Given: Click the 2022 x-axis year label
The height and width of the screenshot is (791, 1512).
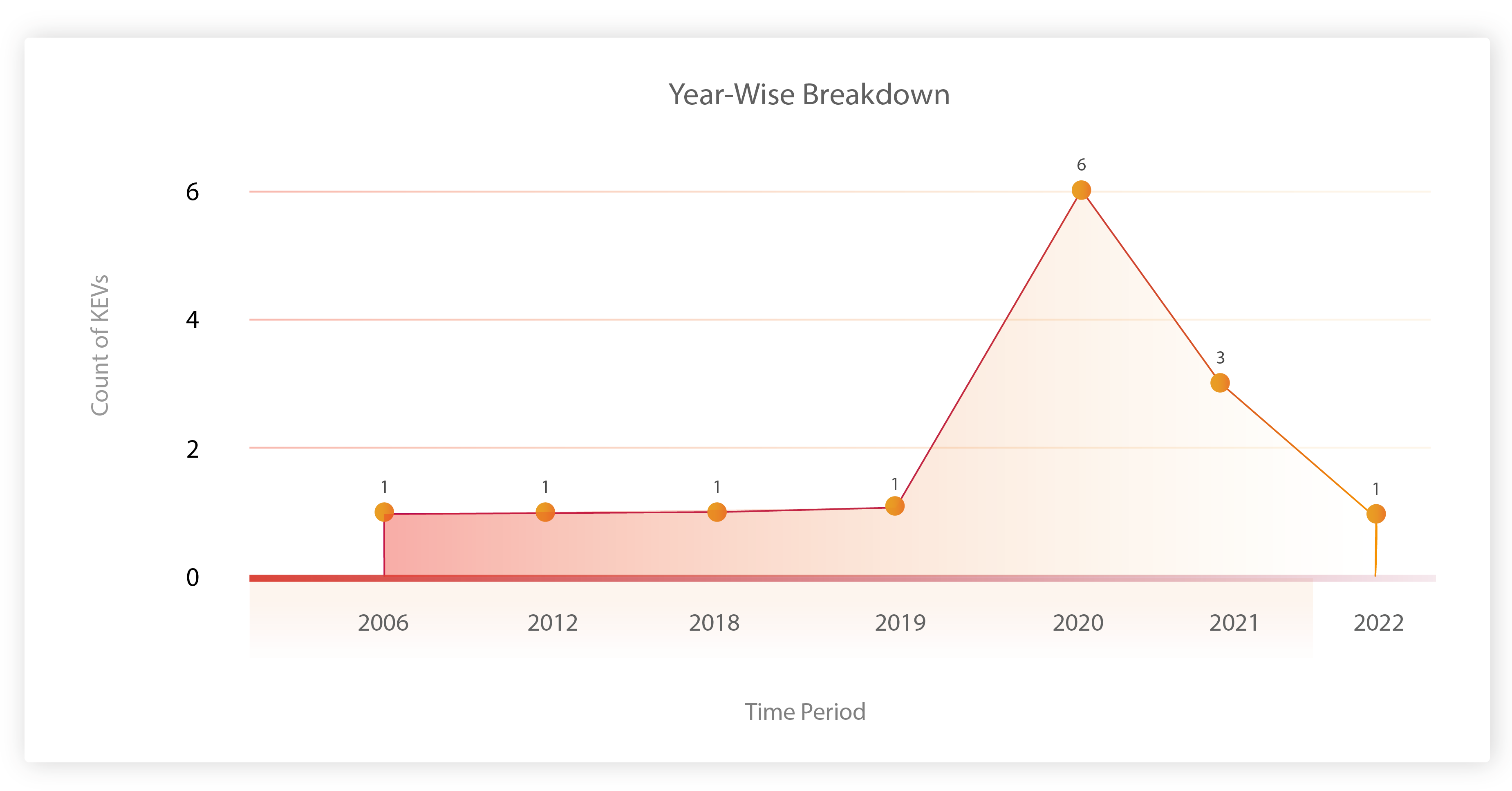Looking at the screenshot, I should pyautogui.click(x=1378, y=623).
